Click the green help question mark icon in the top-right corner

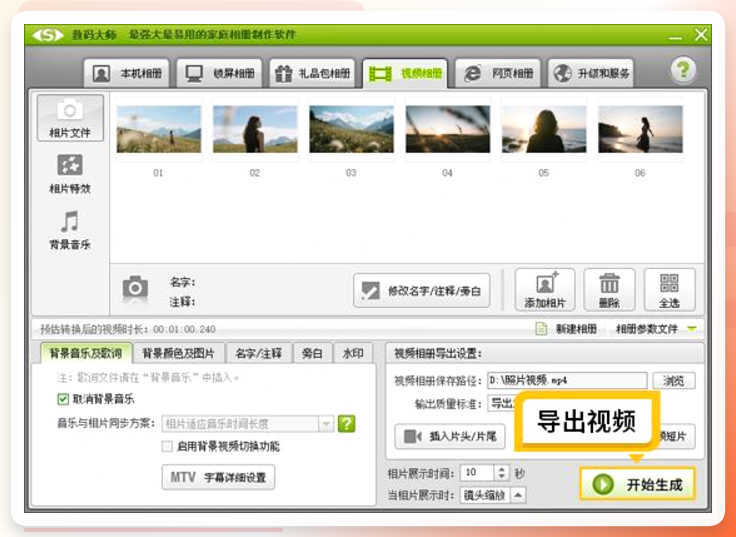(683, 70)
